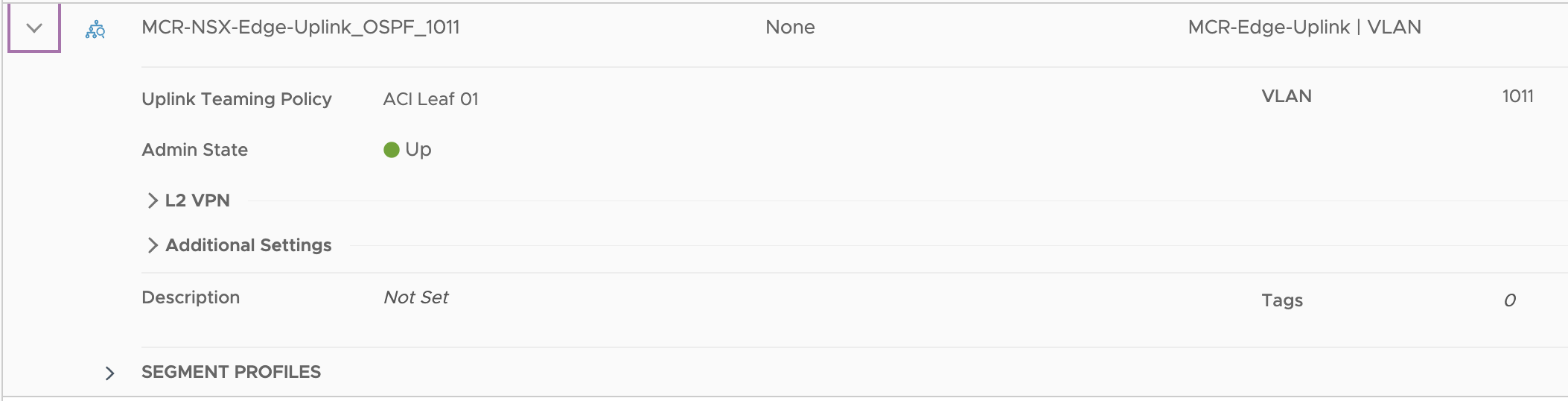Click the green Admin State Up indicator

click(392, 150)
